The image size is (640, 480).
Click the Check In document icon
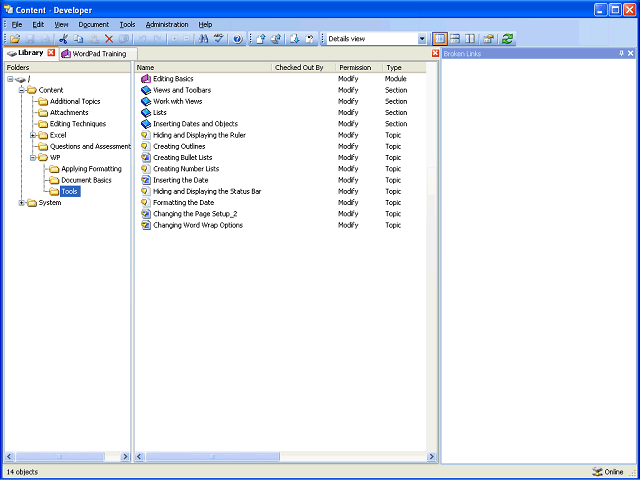click(261, 39)
